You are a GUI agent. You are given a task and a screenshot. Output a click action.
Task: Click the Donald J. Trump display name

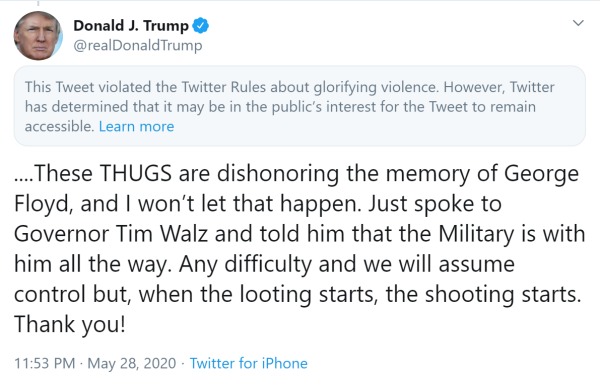(131, 26)
